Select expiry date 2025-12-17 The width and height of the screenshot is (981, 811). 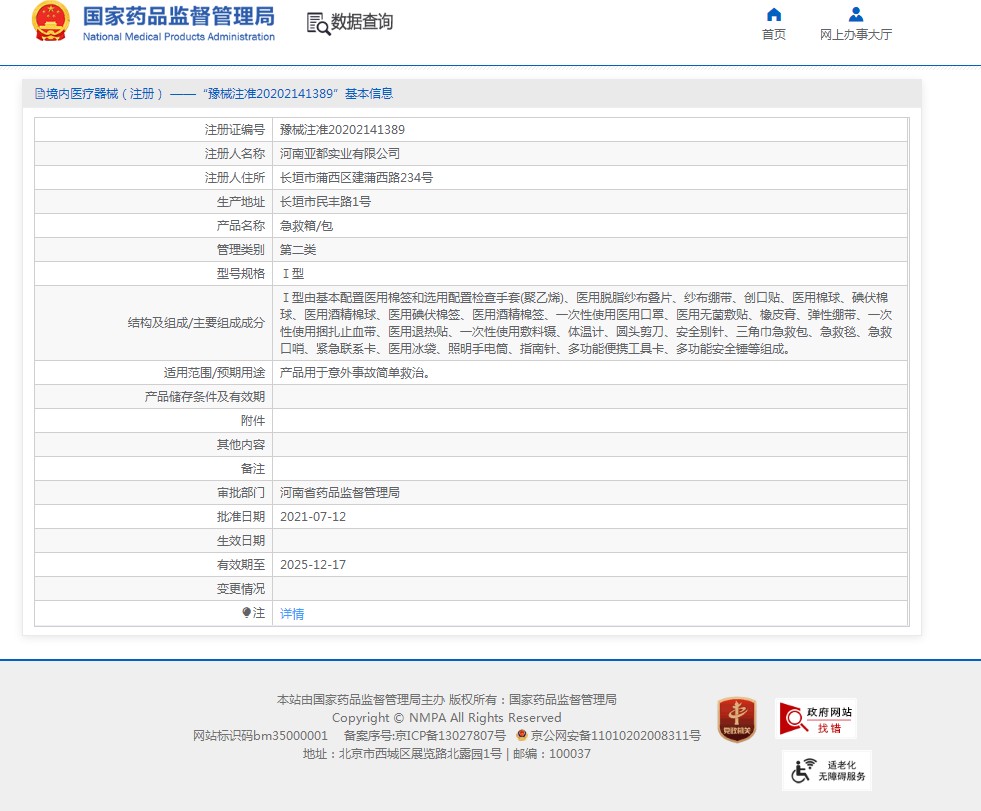pos(313,564)
